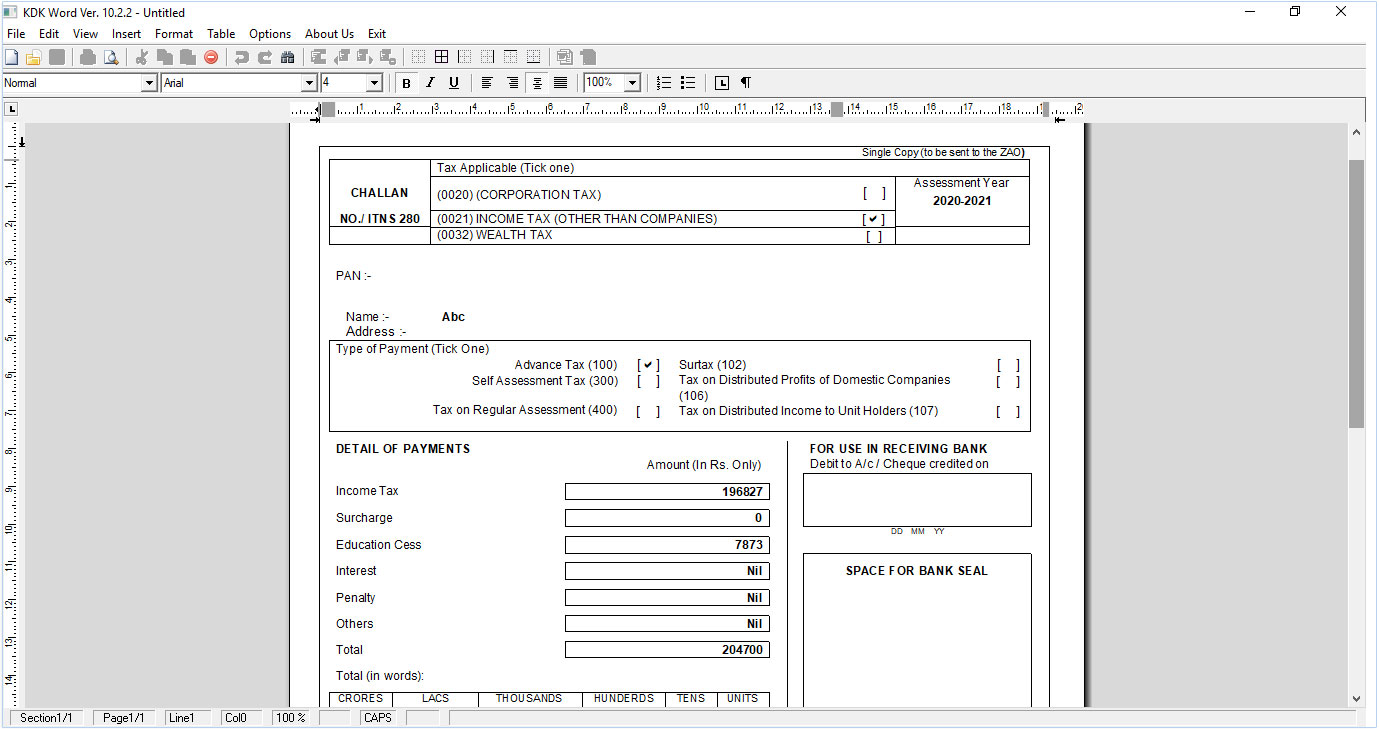Viewport: 1379px width, 729px height.
Task: Click the Redo arrow icon
Action: [x=265, y=57]
